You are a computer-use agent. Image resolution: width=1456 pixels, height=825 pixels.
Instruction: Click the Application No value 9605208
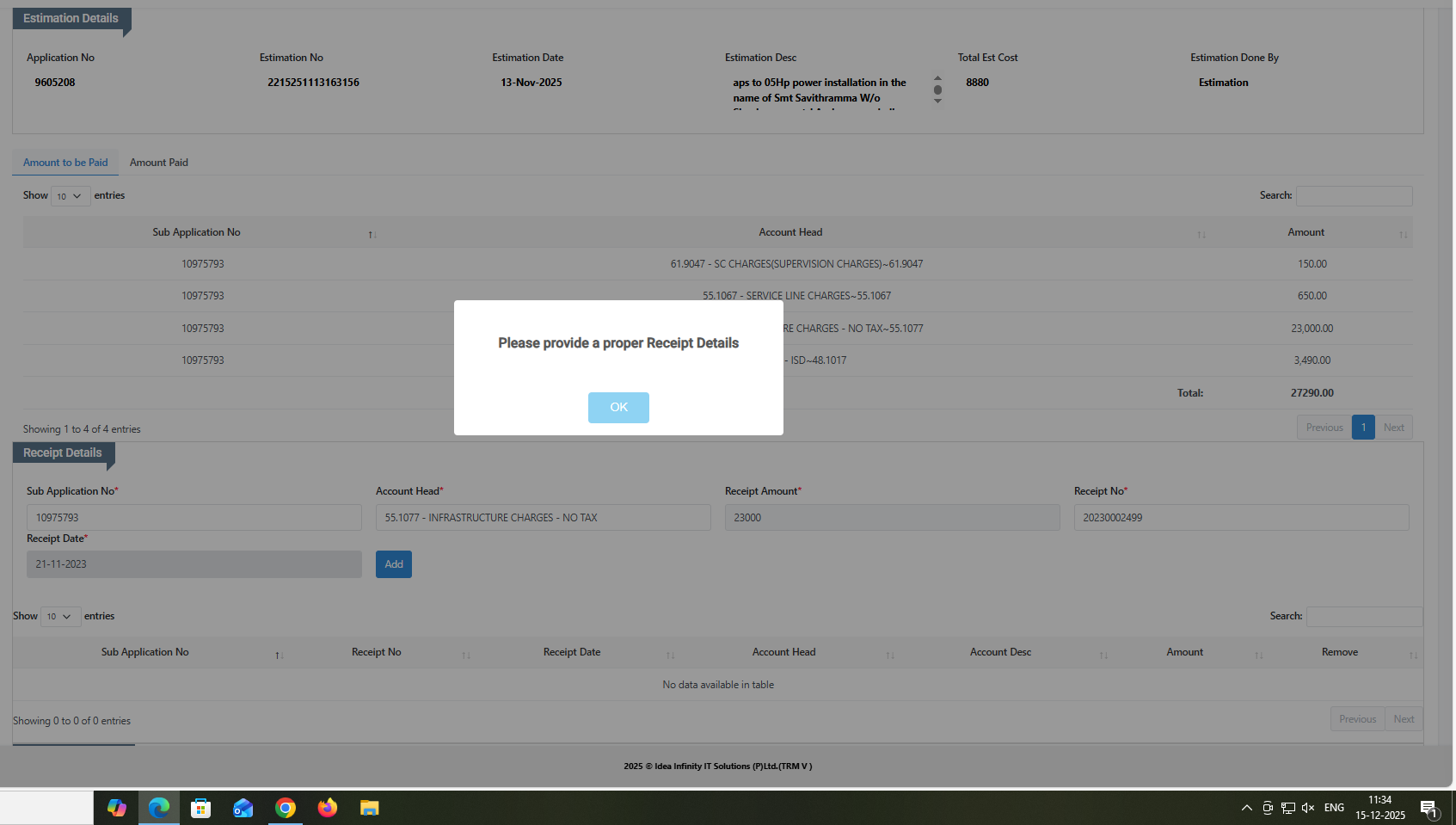pyautogui.click(x=55, y=83)
